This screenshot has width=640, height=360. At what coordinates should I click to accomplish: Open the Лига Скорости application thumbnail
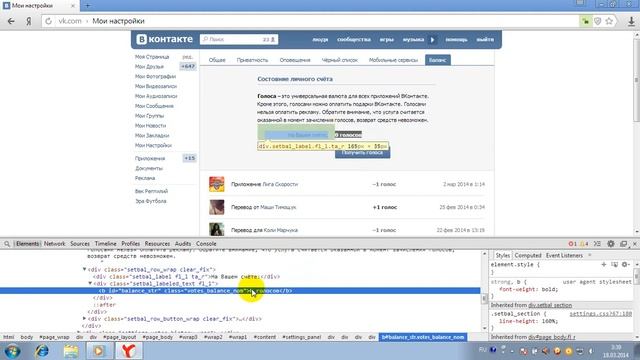point(217,184)
